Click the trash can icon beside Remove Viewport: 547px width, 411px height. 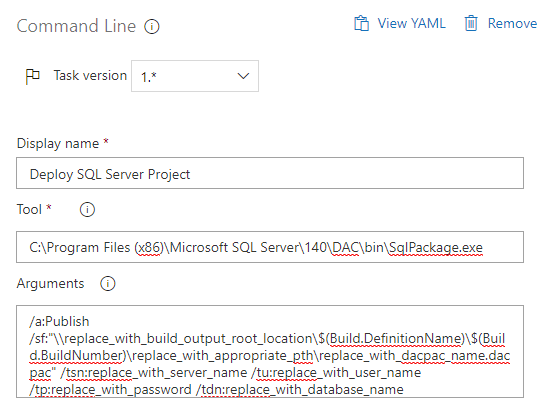coord(471,23)
